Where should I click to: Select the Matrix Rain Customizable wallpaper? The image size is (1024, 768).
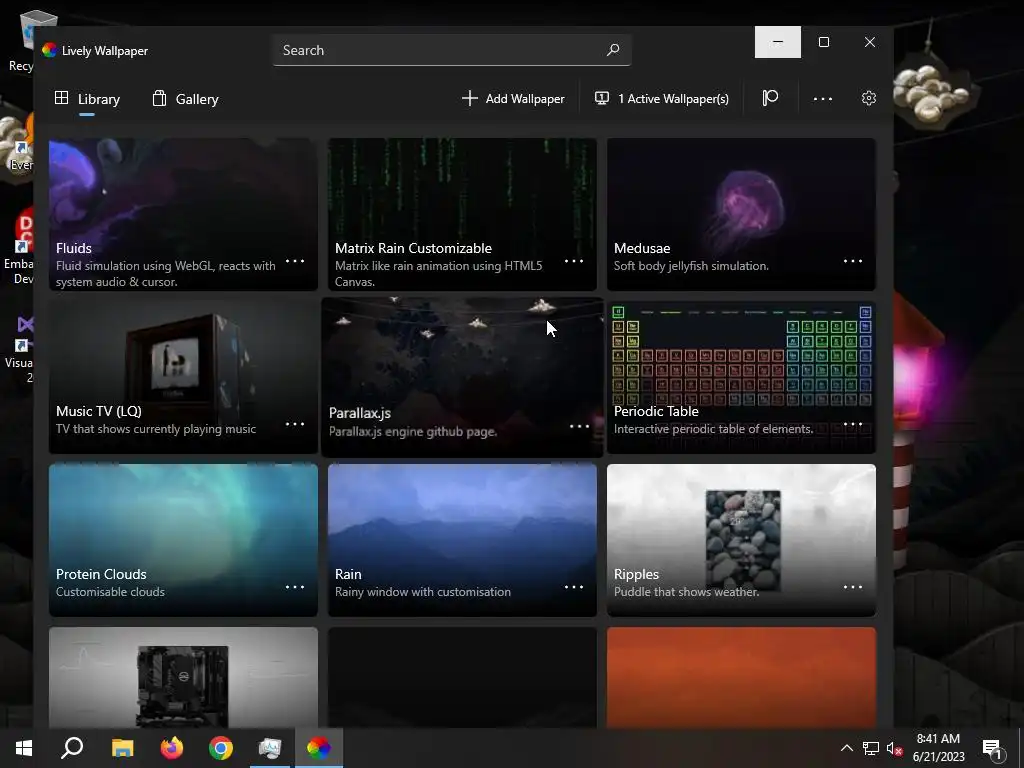462,214
